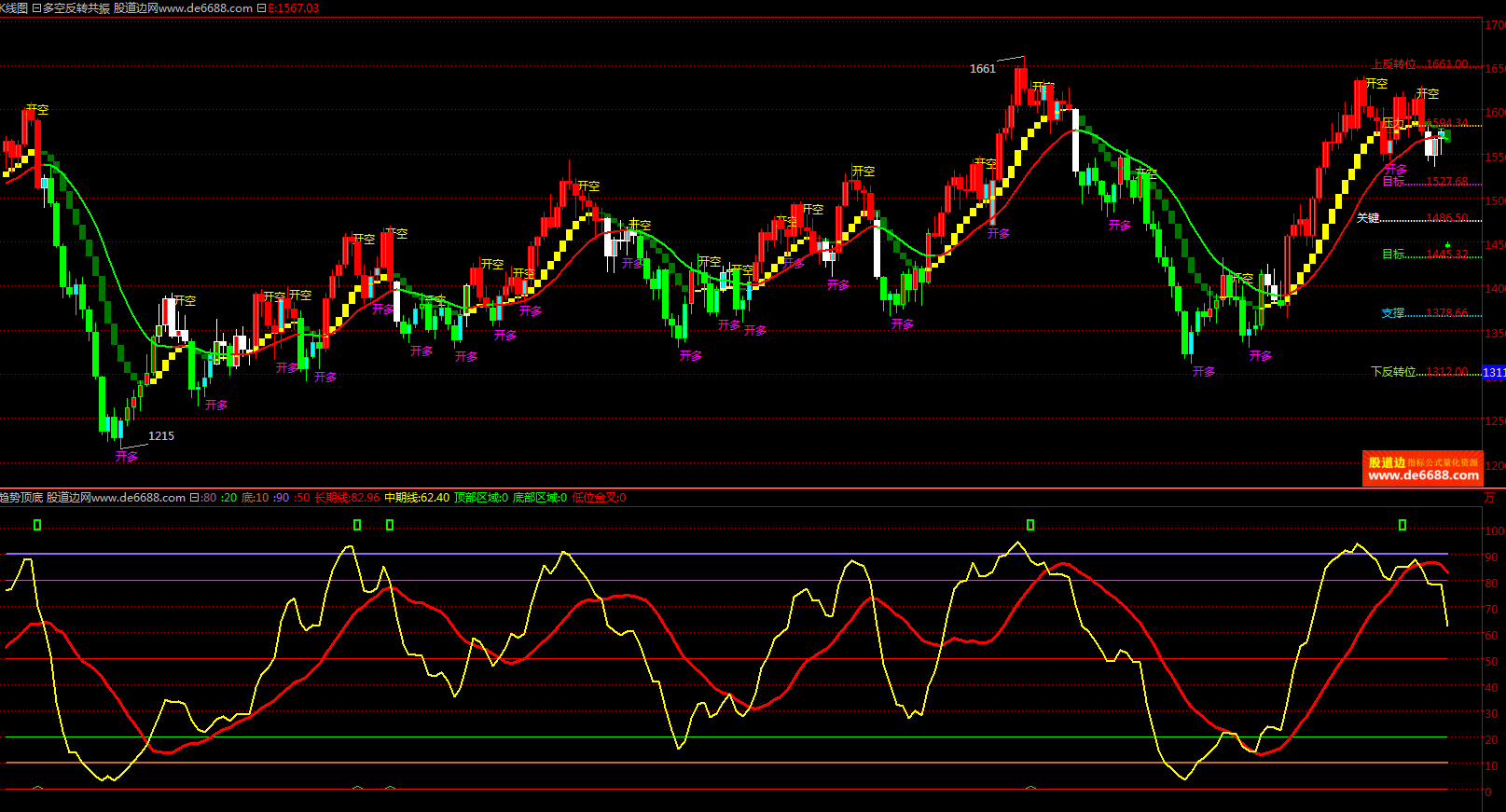This screenshot has width=1506, height=812.
Task: Expand the box icon before E:1567.03
Action: point(262,8)
